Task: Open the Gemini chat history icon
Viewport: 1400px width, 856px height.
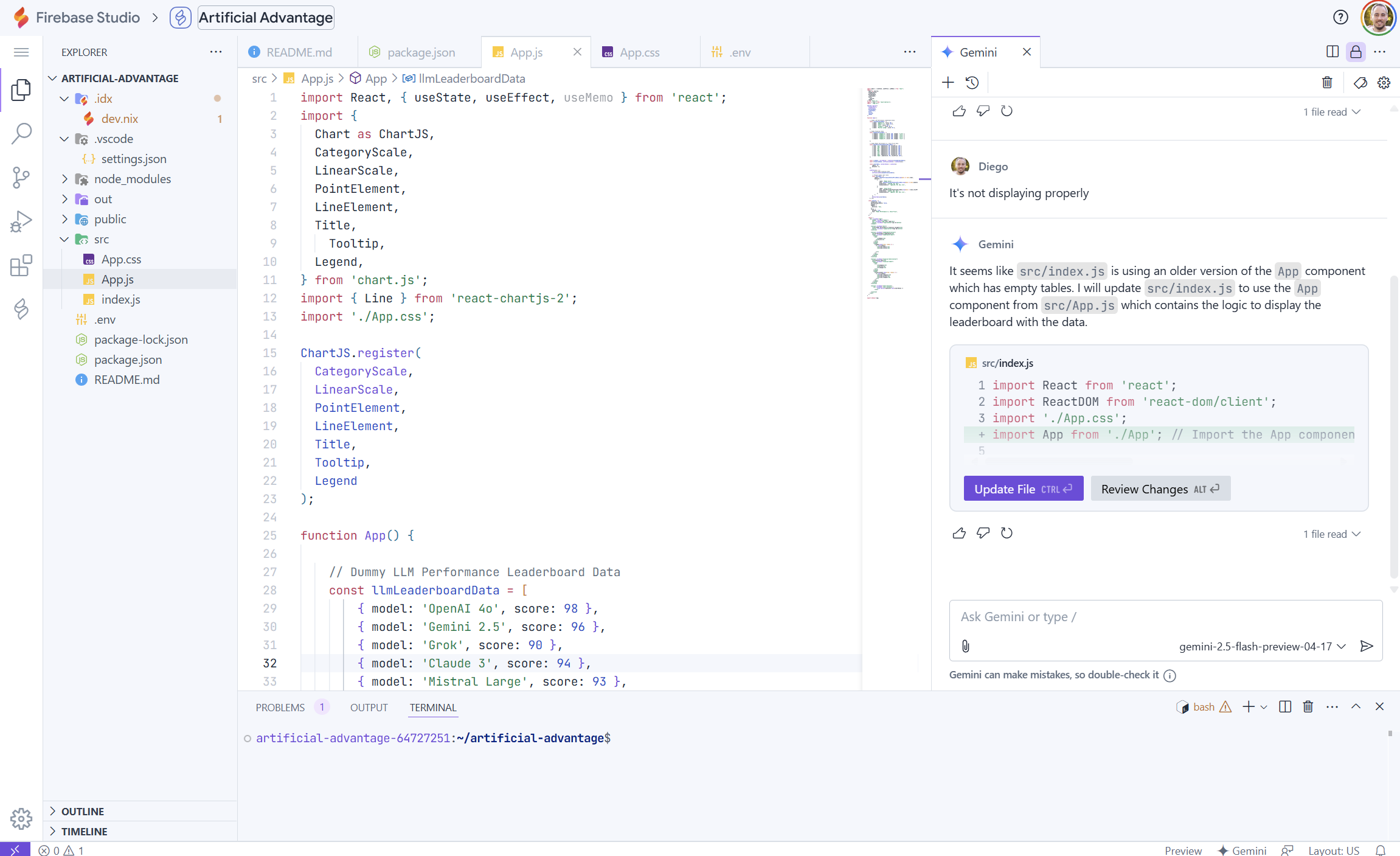Action: click(972, 83)
